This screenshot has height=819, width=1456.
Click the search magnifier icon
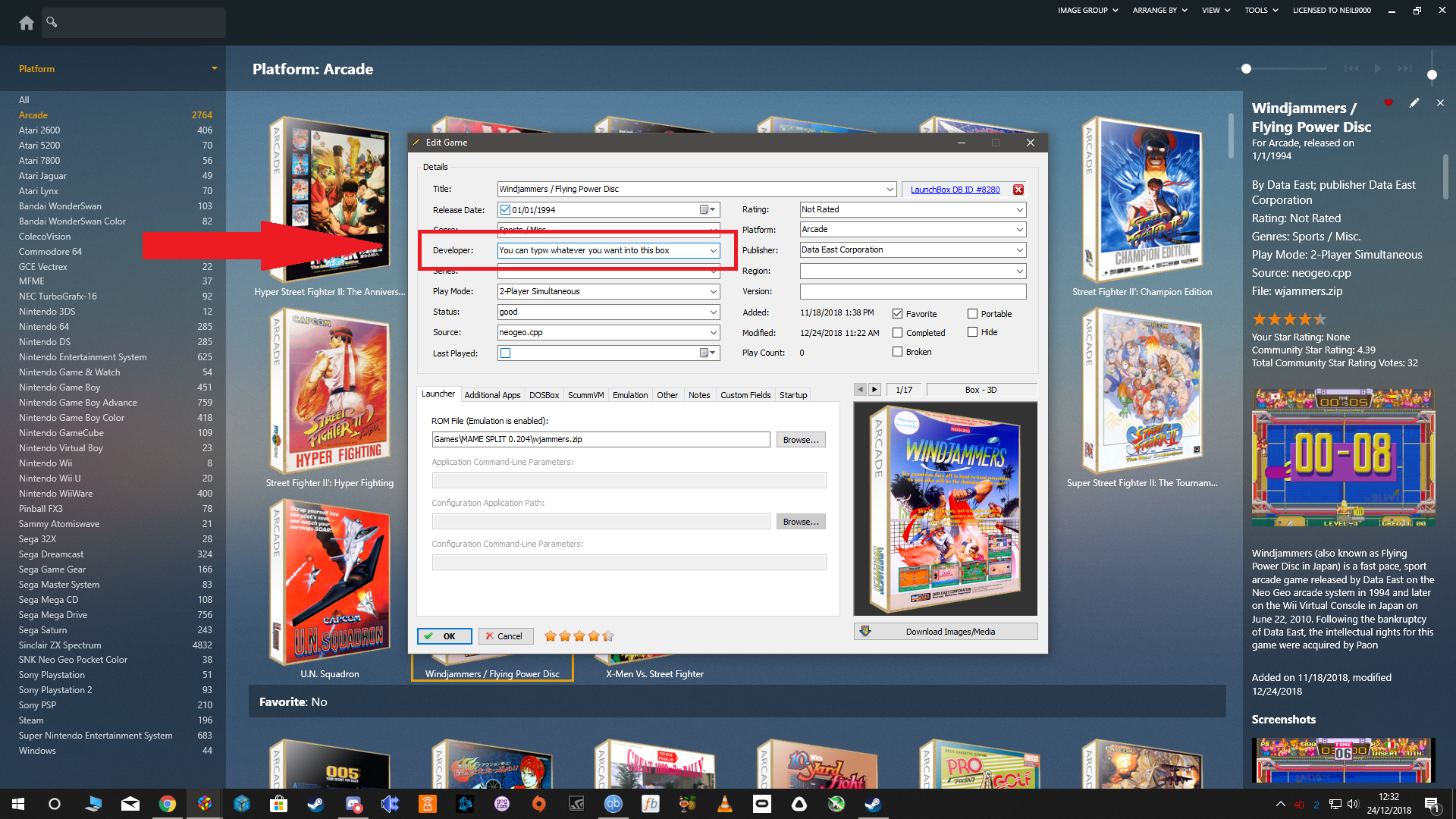click(x=52, y=22)
